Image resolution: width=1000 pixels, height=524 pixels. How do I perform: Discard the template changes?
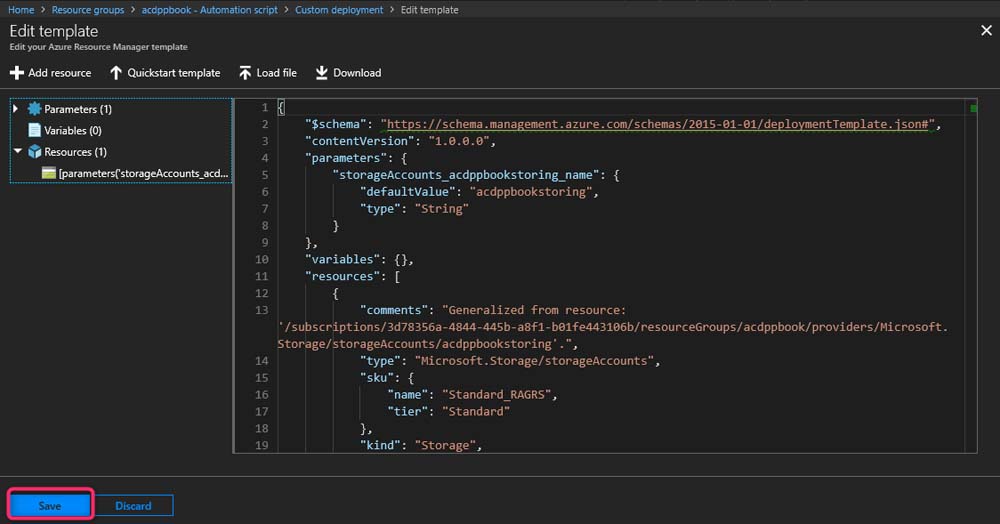click(133, 506)
